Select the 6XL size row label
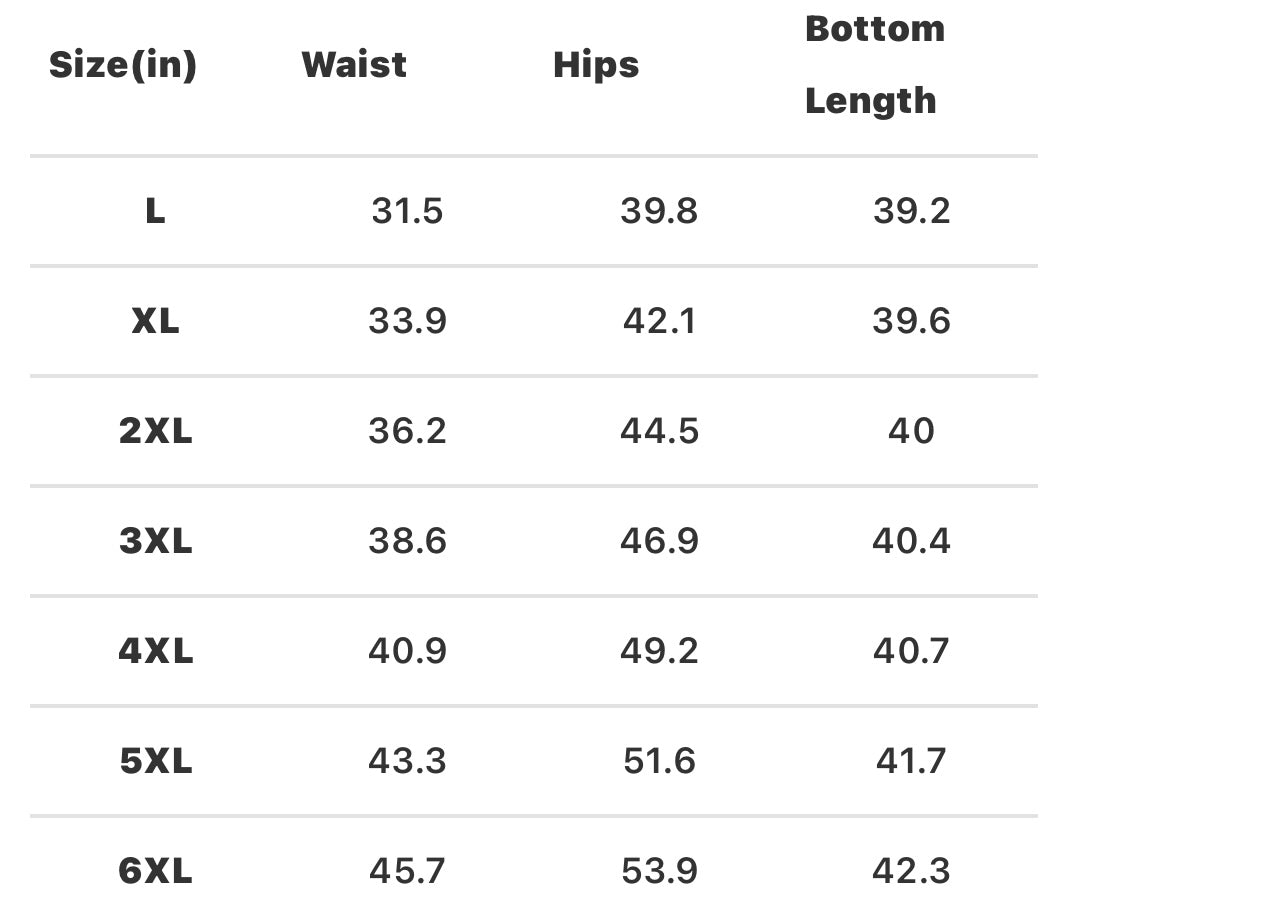 [x=155, y=871]
